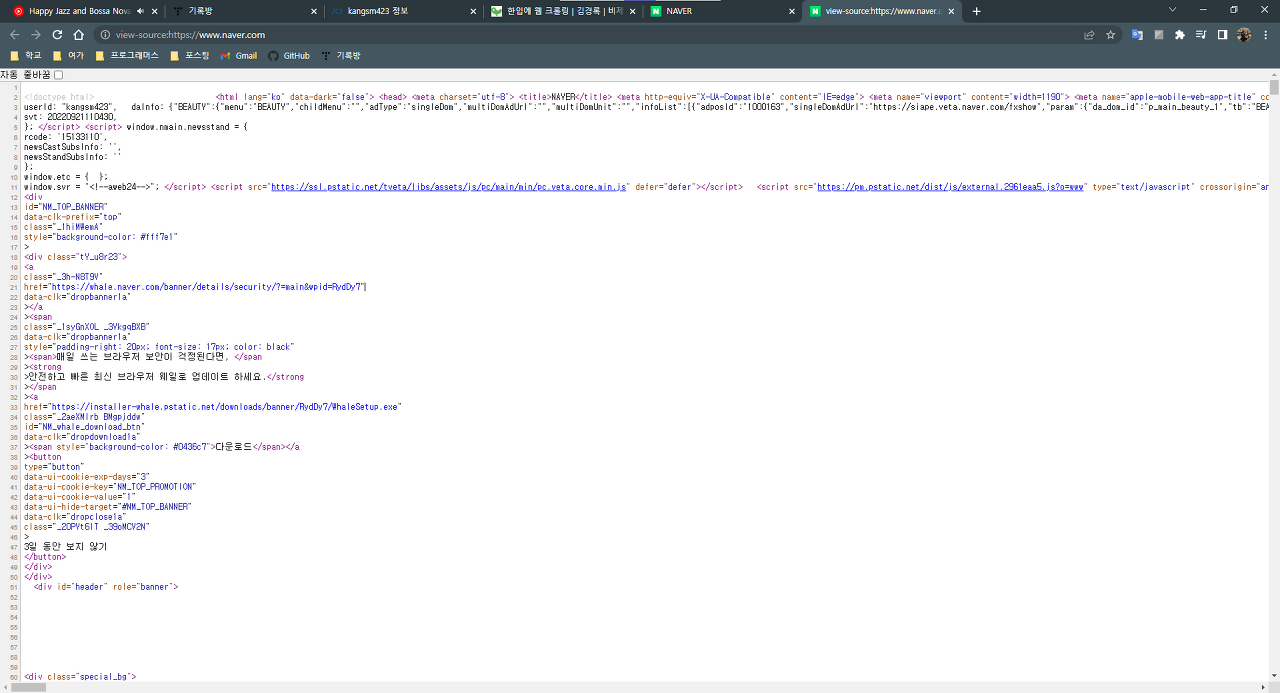1280x693 pixels.
Task: Go back with the browser back arrow
Action: (14, 34)
